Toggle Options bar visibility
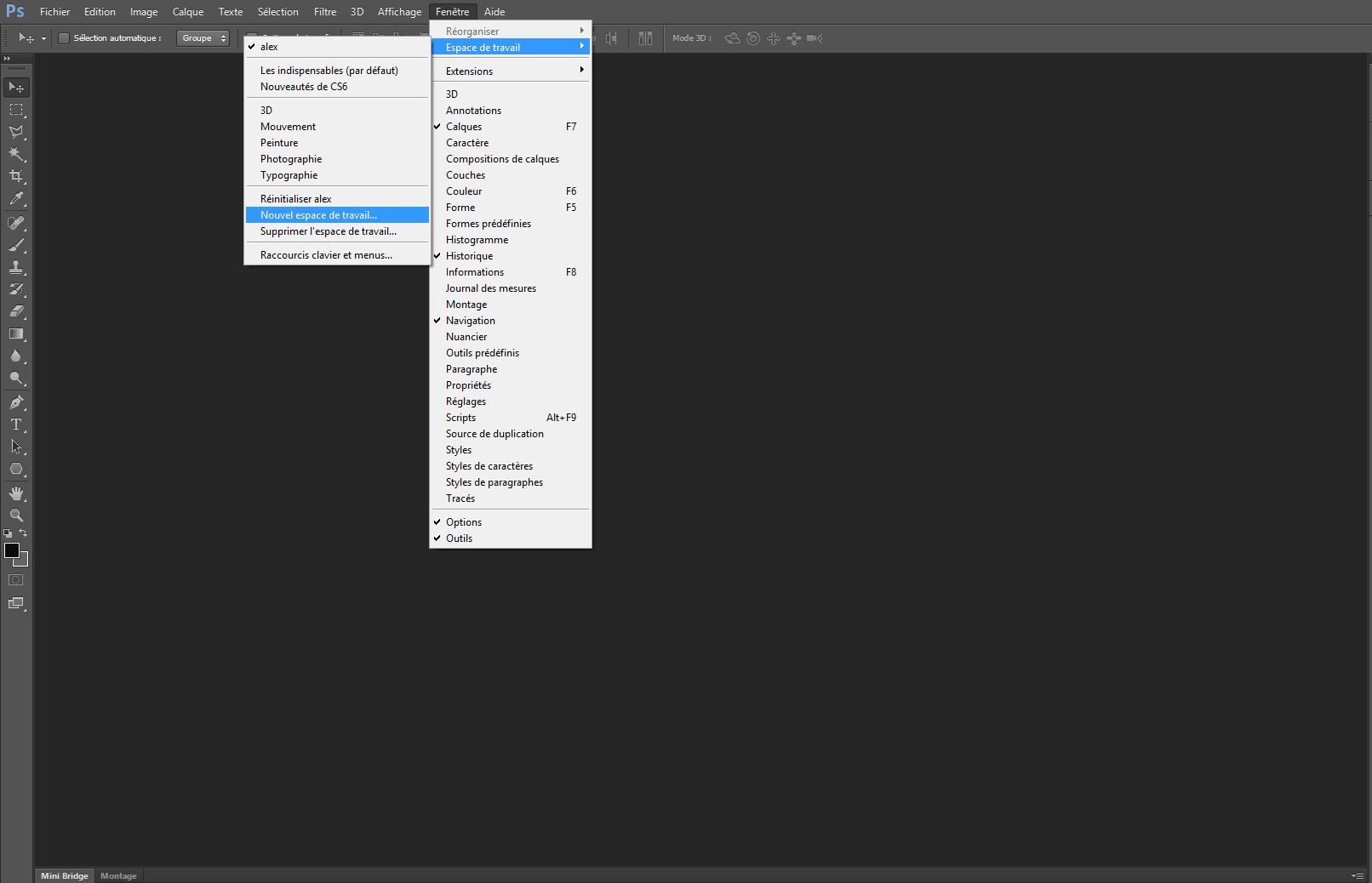Screen dimensions: 1372x883 pos(511,522)
